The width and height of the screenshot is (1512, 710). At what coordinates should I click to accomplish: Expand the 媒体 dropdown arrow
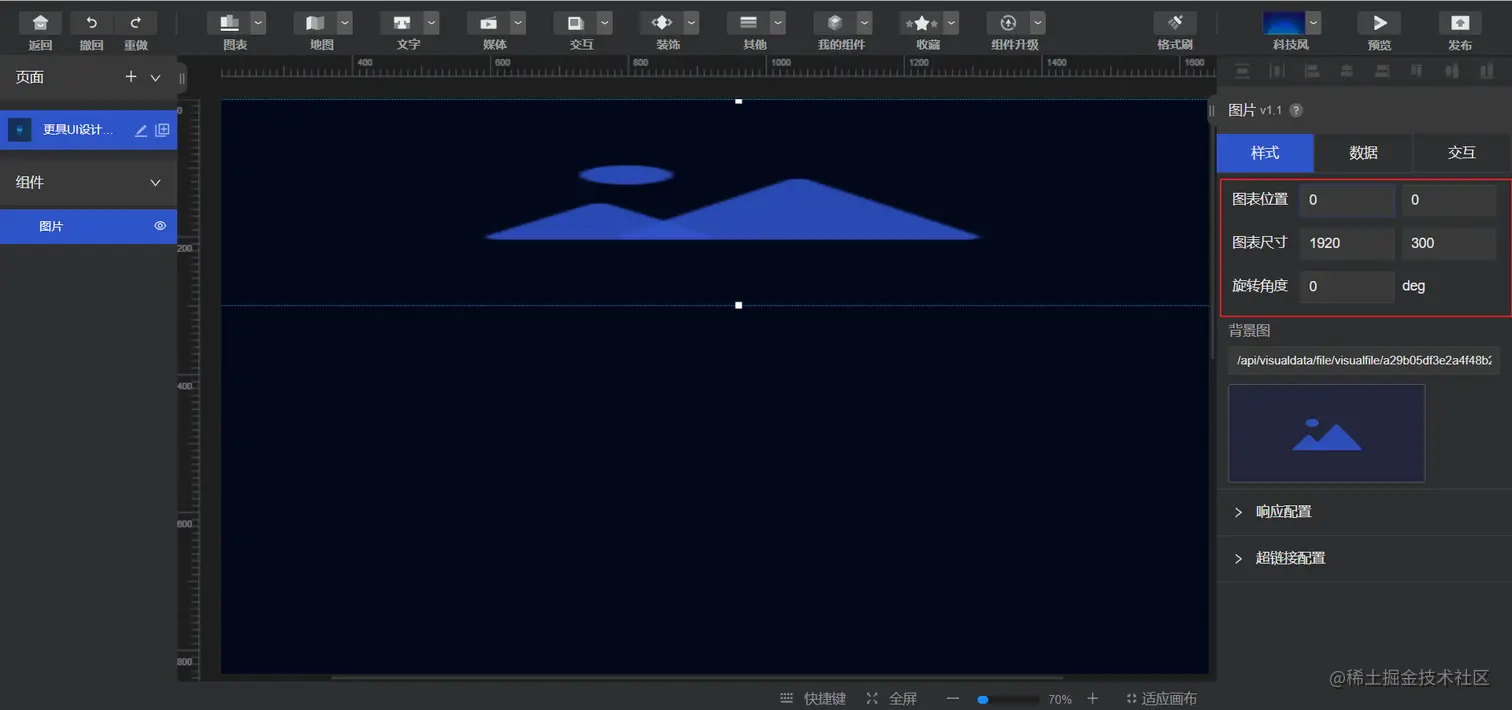[x=518, y=23]
